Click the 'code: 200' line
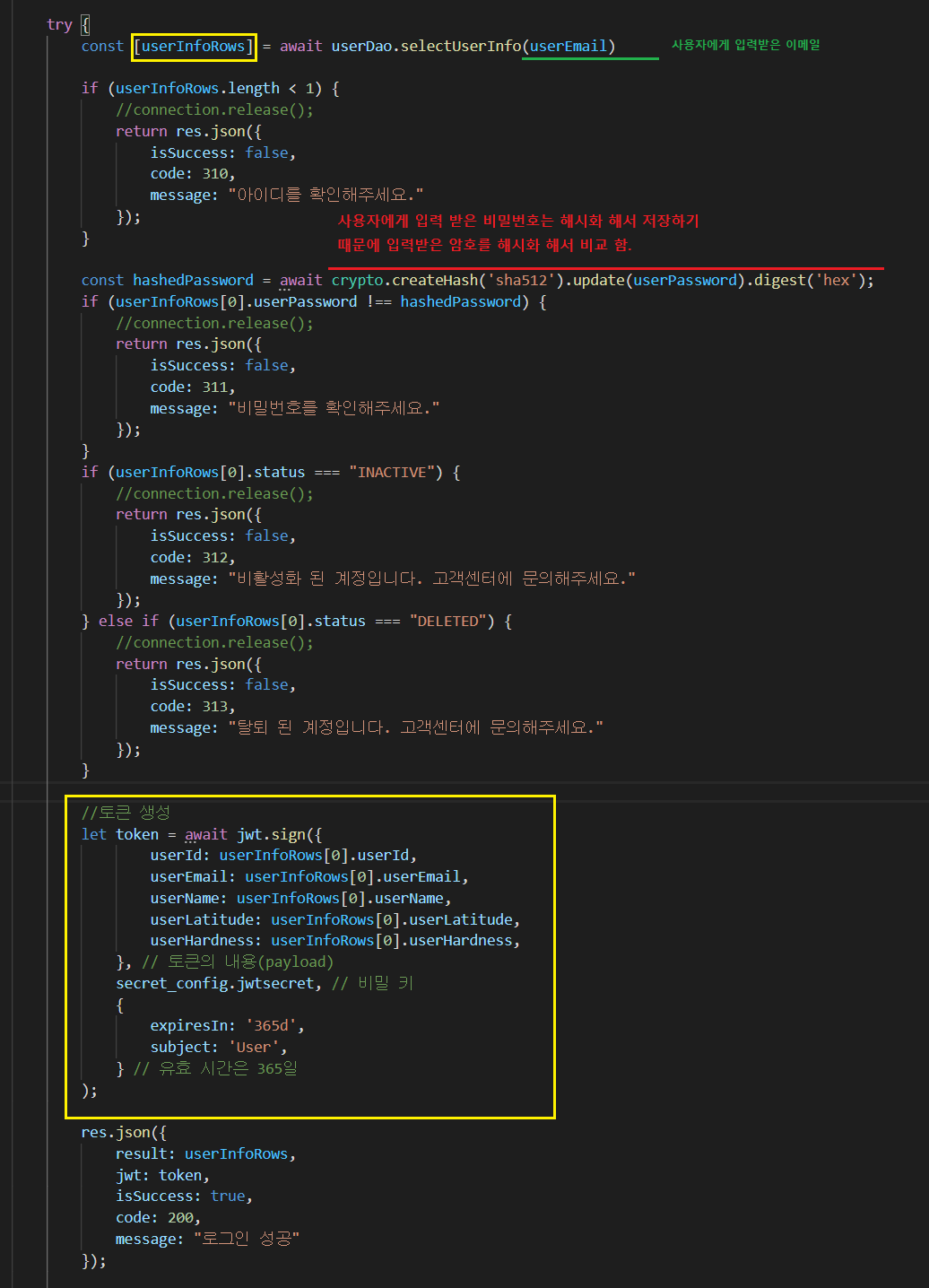 point(159,1218)
